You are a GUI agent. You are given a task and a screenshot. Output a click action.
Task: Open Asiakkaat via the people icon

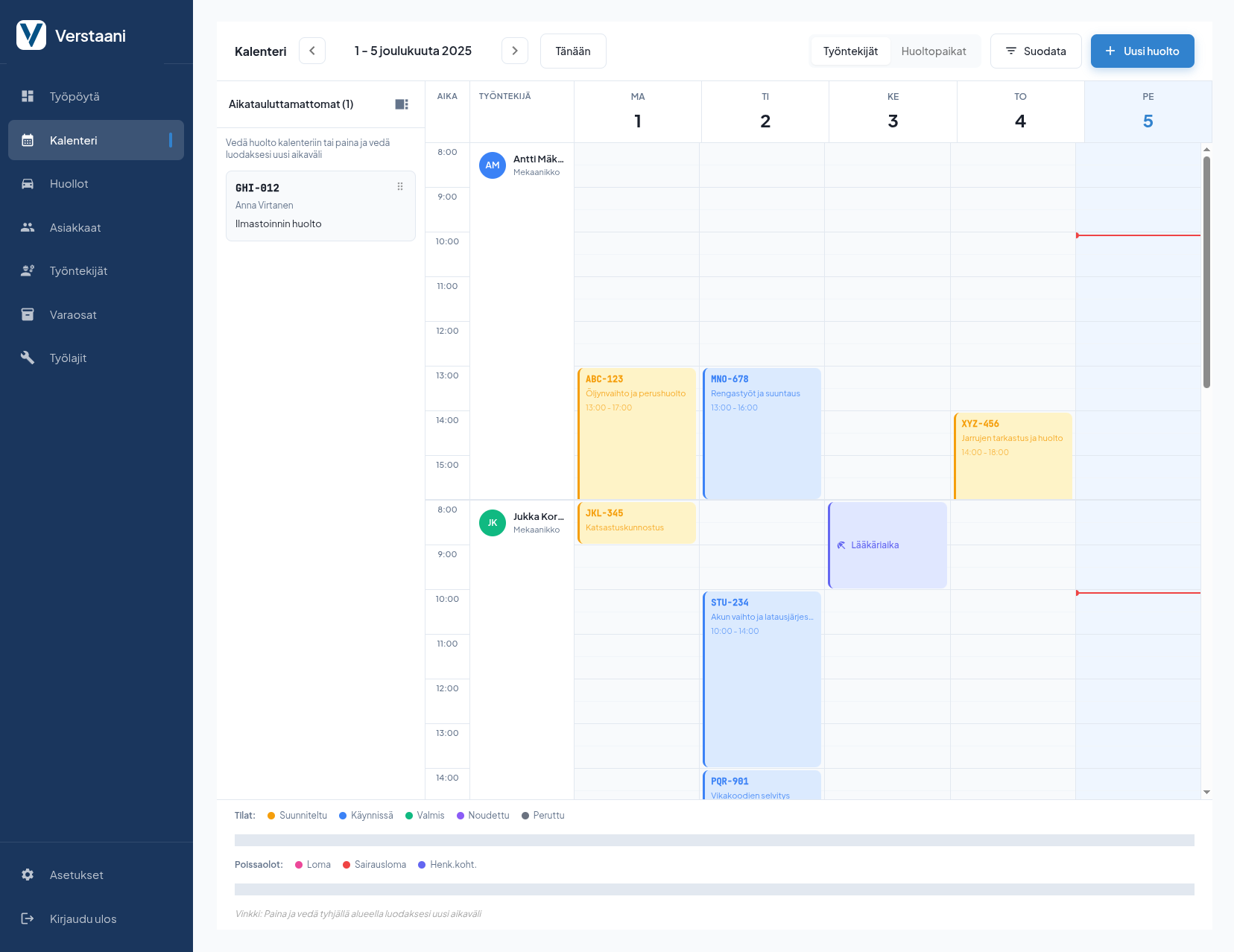point(28,227)
